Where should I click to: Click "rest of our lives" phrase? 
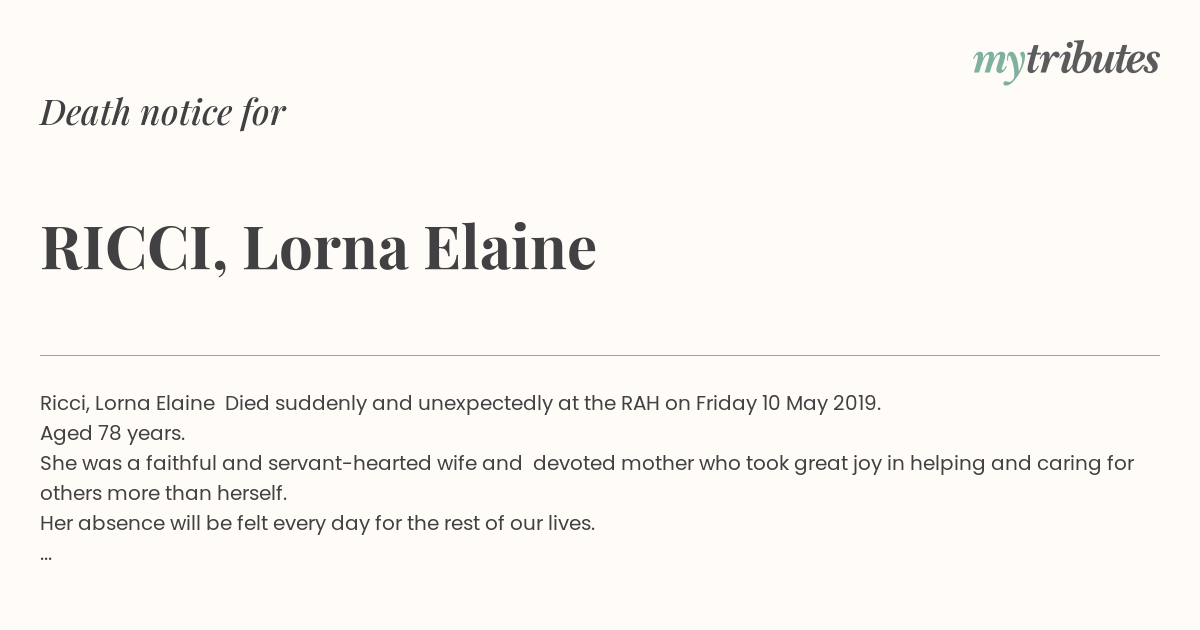(526, 524)
